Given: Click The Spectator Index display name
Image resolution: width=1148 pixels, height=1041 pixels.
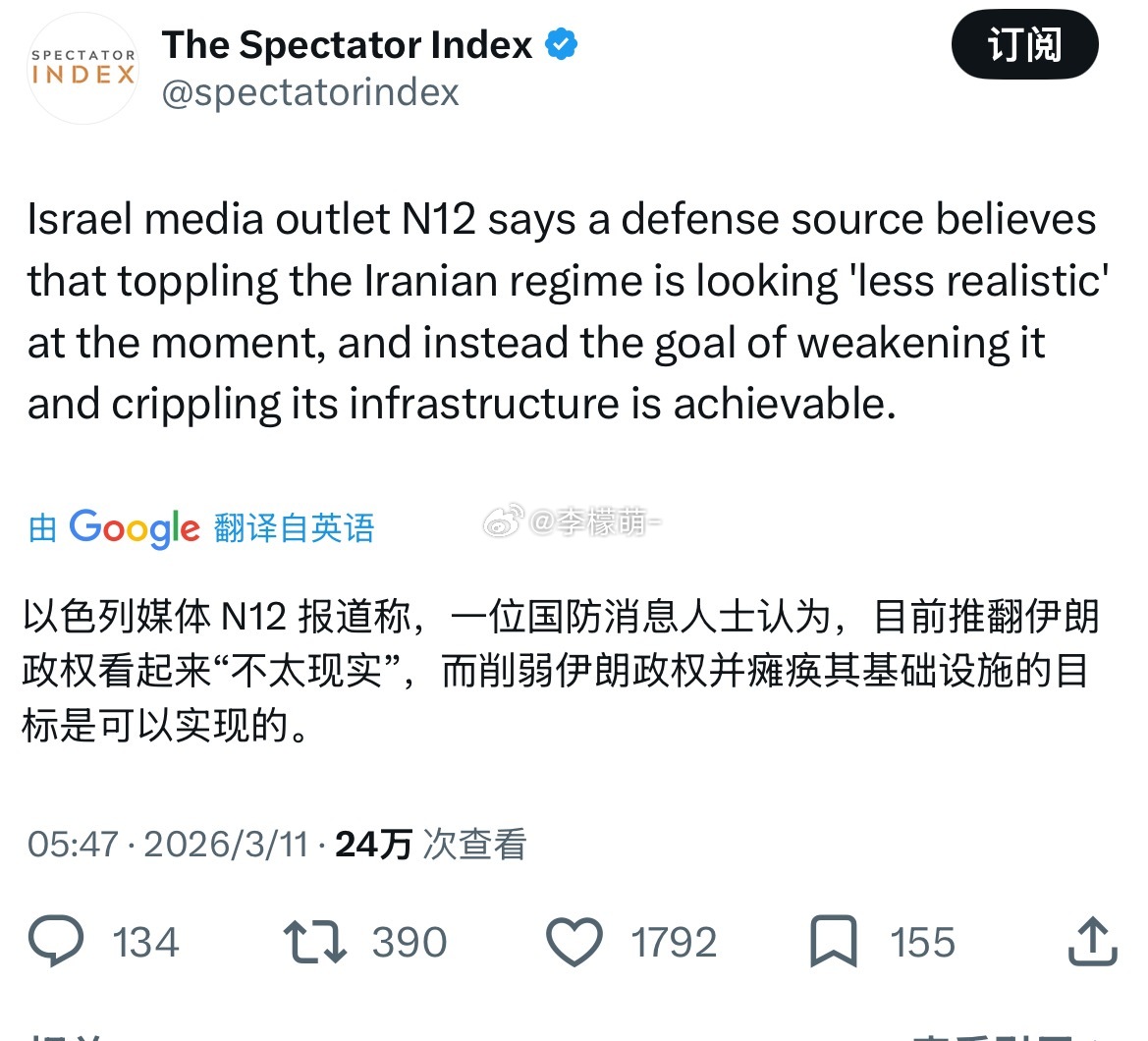Looking at the screenshot, I should (348, 45).
